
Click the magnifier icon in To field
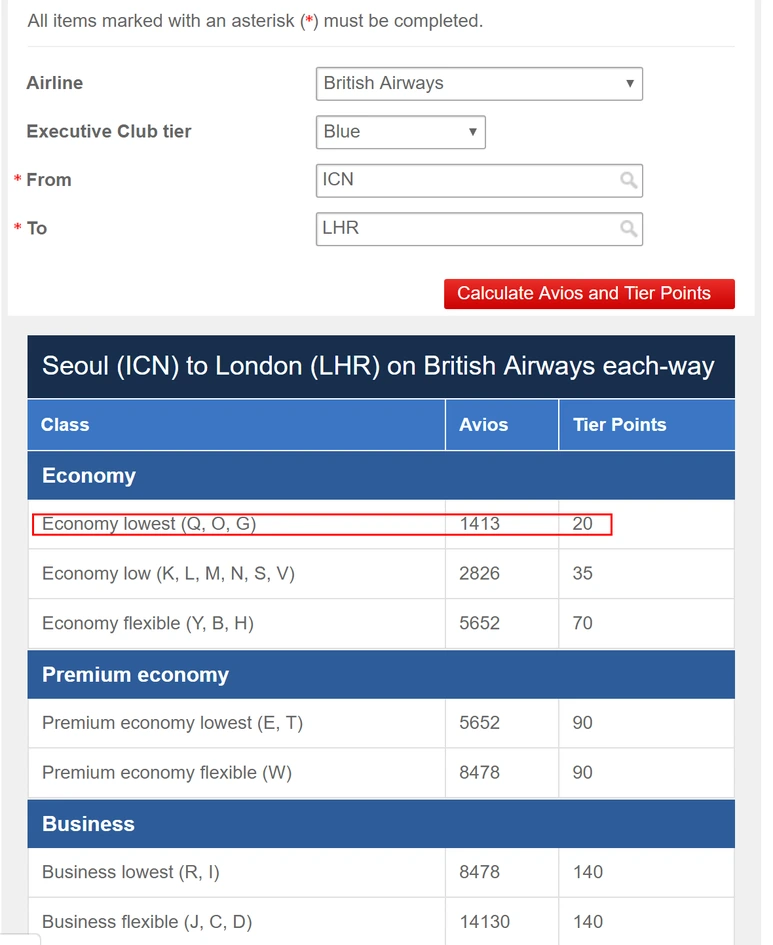[x=628, y=228]
